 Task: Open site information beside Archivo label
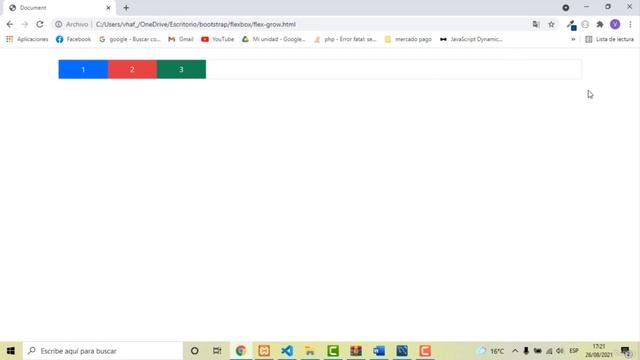[x=59, y=24]
